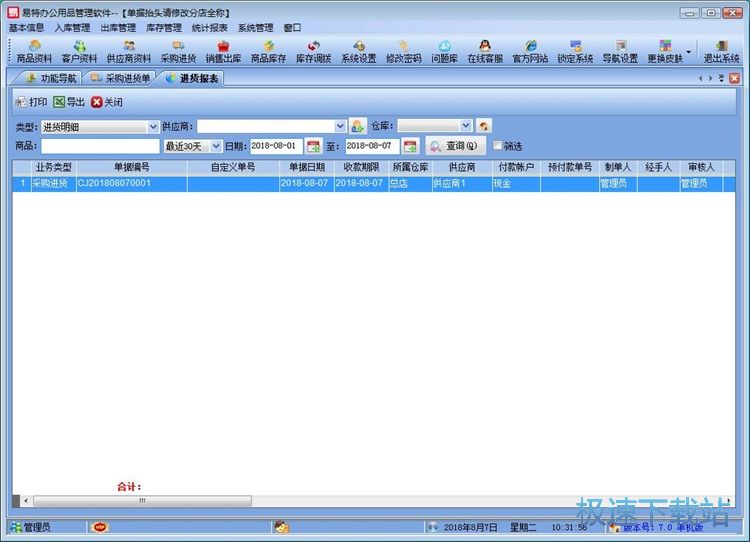Screen dimensions: 750x542
Task: Open the 入库管理 menu
Action: coord(72,28)
